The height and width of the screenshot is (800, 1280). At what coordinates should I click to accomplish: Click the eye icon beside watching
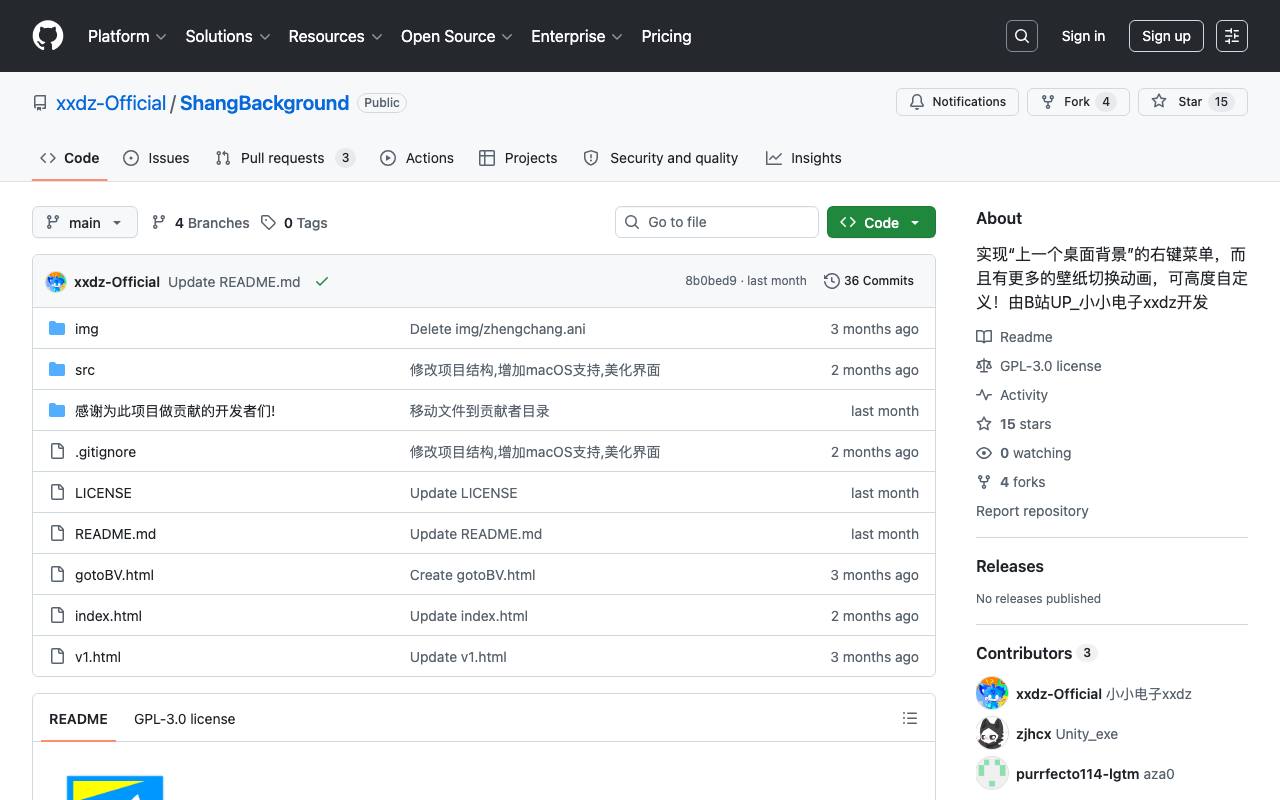[984, 453]
